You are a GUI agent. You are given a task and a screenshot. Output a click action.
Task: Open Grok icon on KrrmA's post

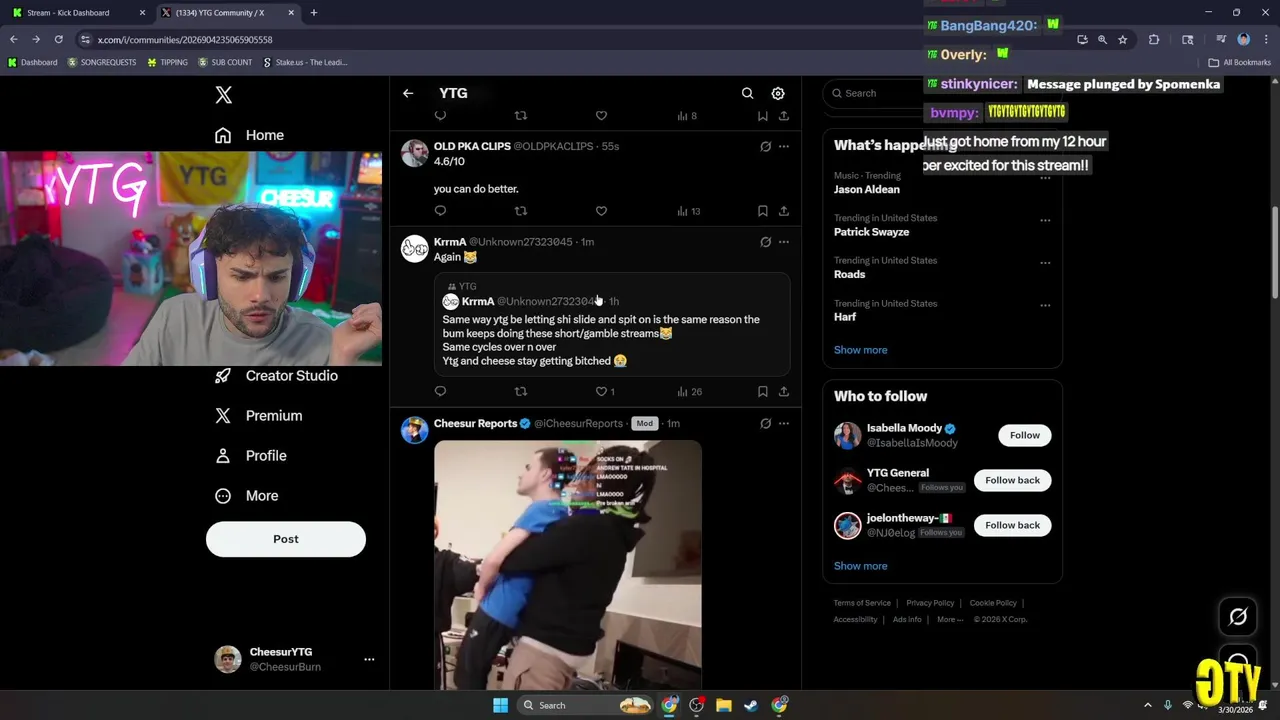pyautogui.click(x=765, y=241)
